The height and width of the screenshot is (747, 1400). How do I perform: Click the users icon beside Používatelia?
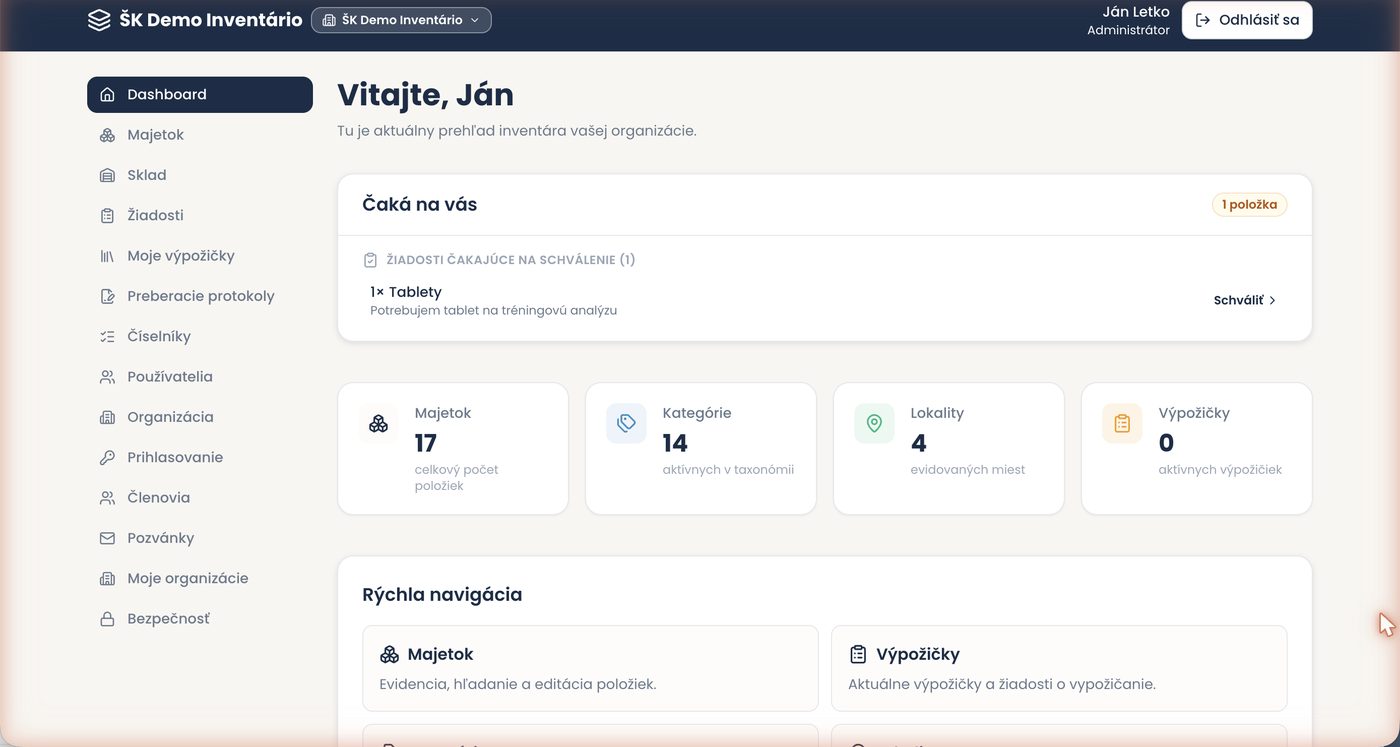point(107,377)
